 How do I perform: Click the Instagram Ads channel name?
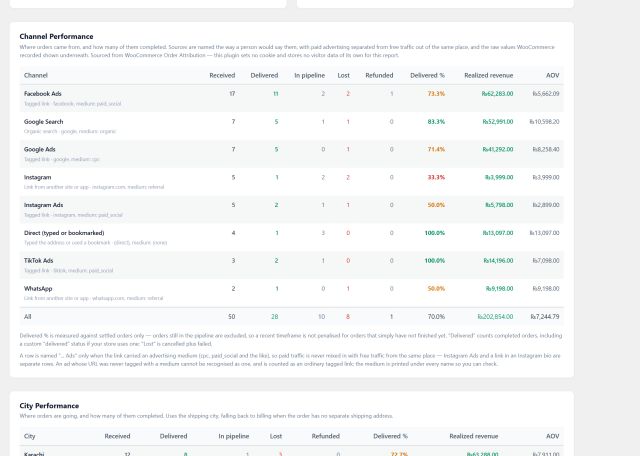43,205
